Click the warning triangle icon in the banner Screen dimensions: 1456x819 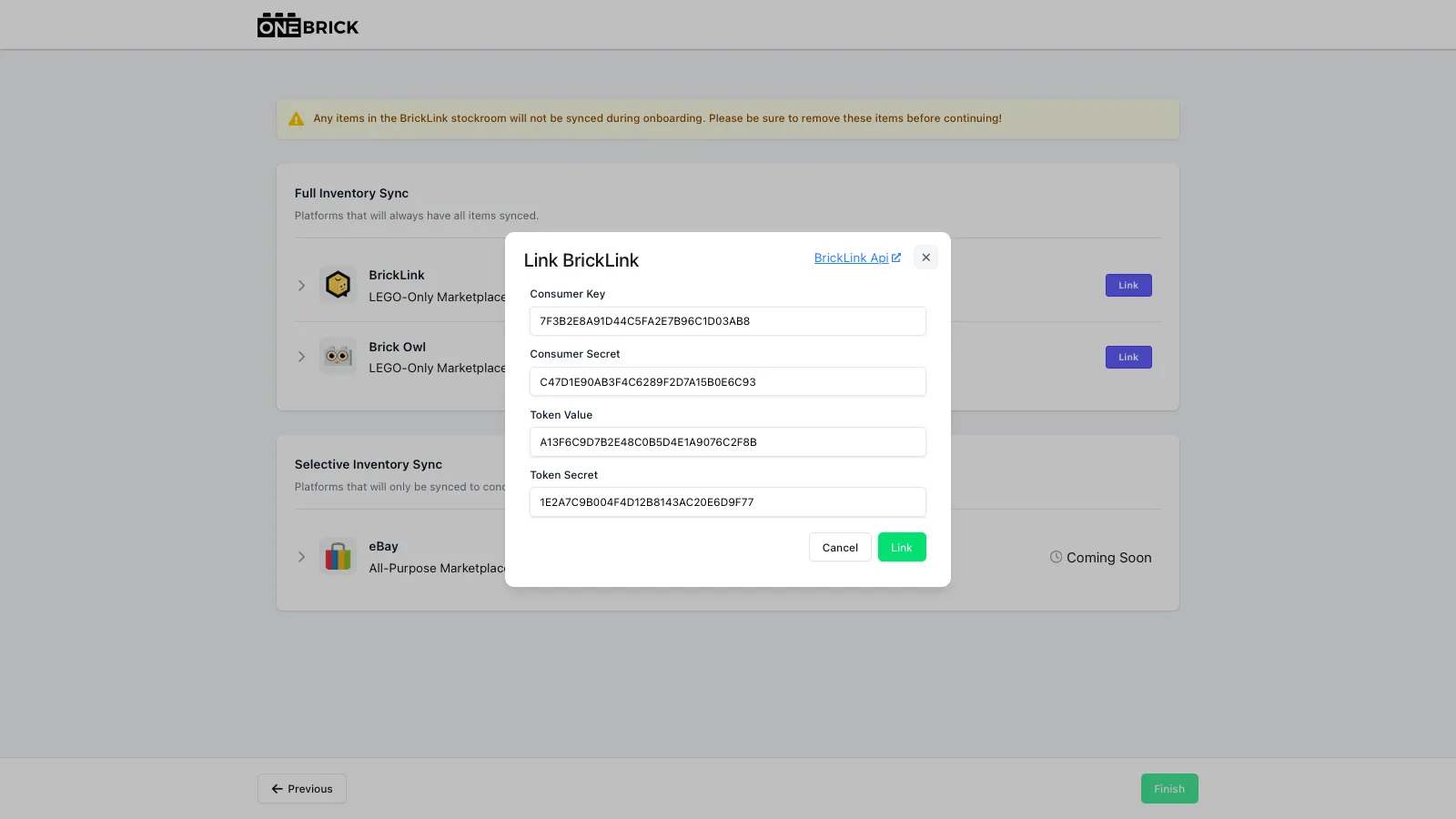click(296, 119)
